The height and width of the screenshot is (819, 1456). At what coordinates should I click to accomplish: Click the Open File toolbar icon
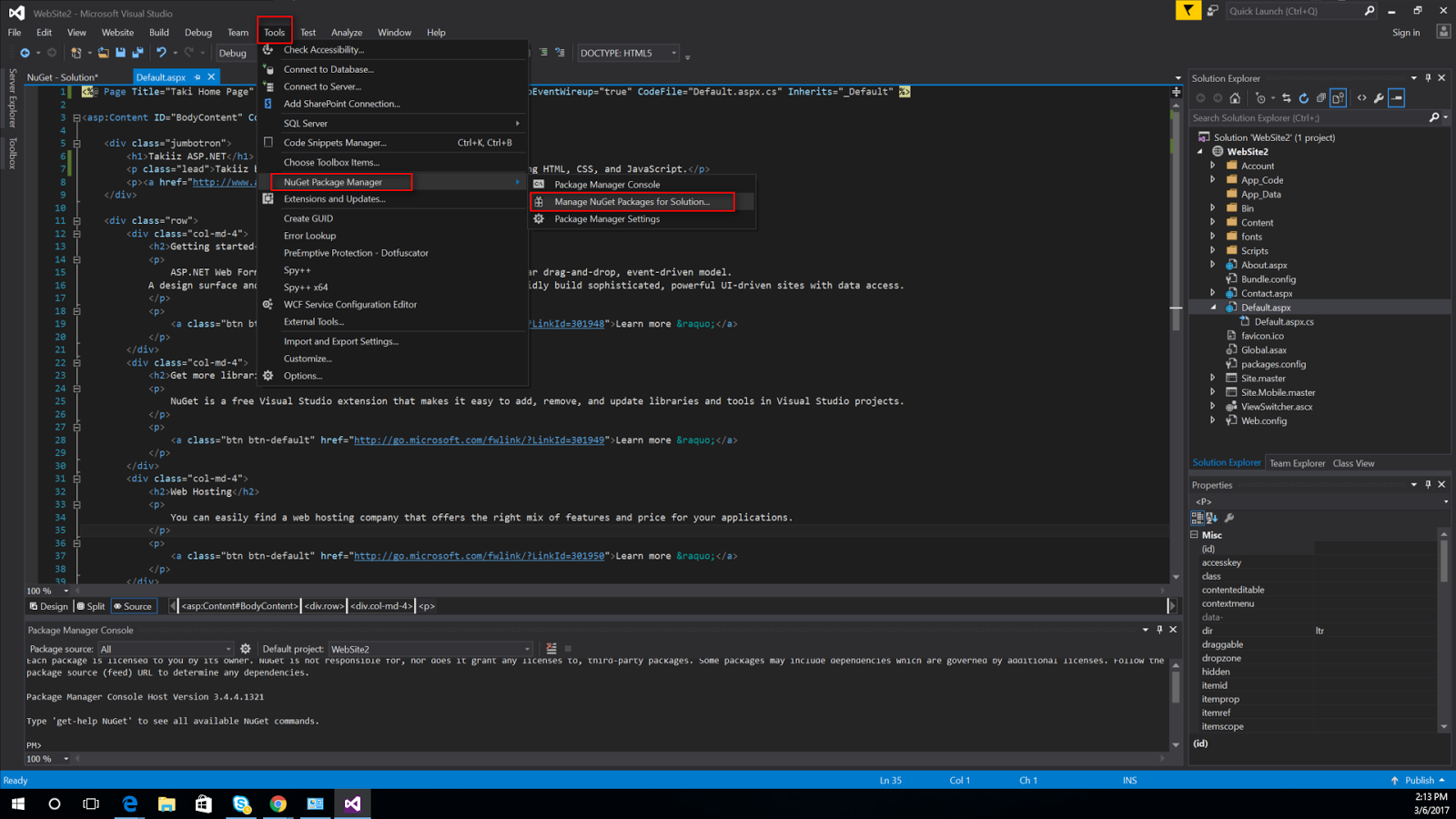104,53
